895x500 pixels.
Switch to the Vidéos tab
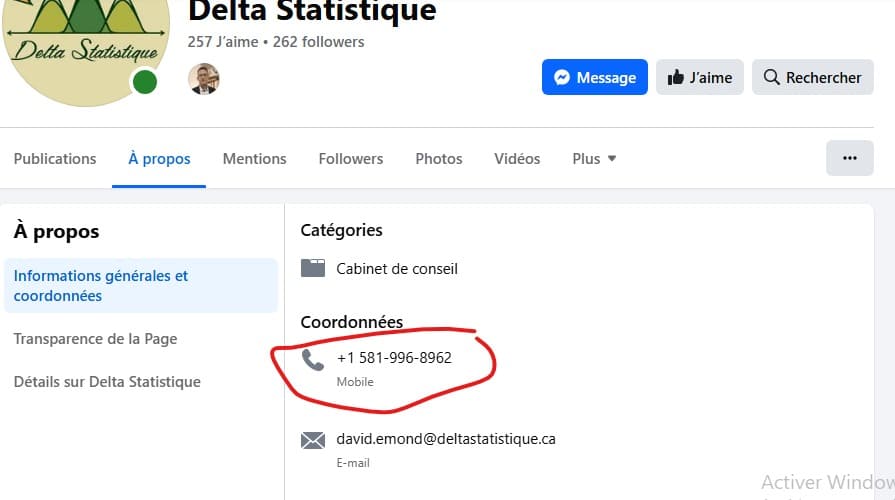pyautogui.click(x=517, y=158)
